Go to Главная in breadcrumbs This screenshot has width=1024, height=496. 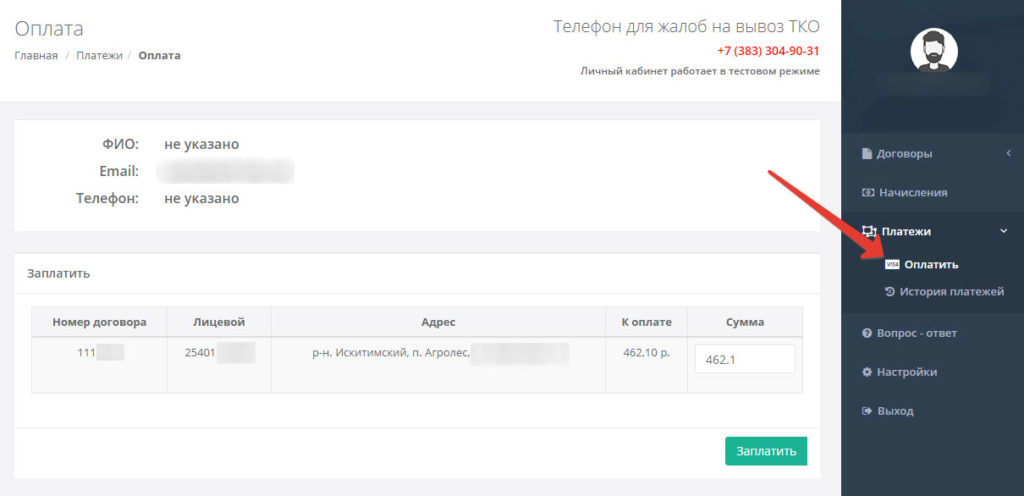tap(36, 56)
